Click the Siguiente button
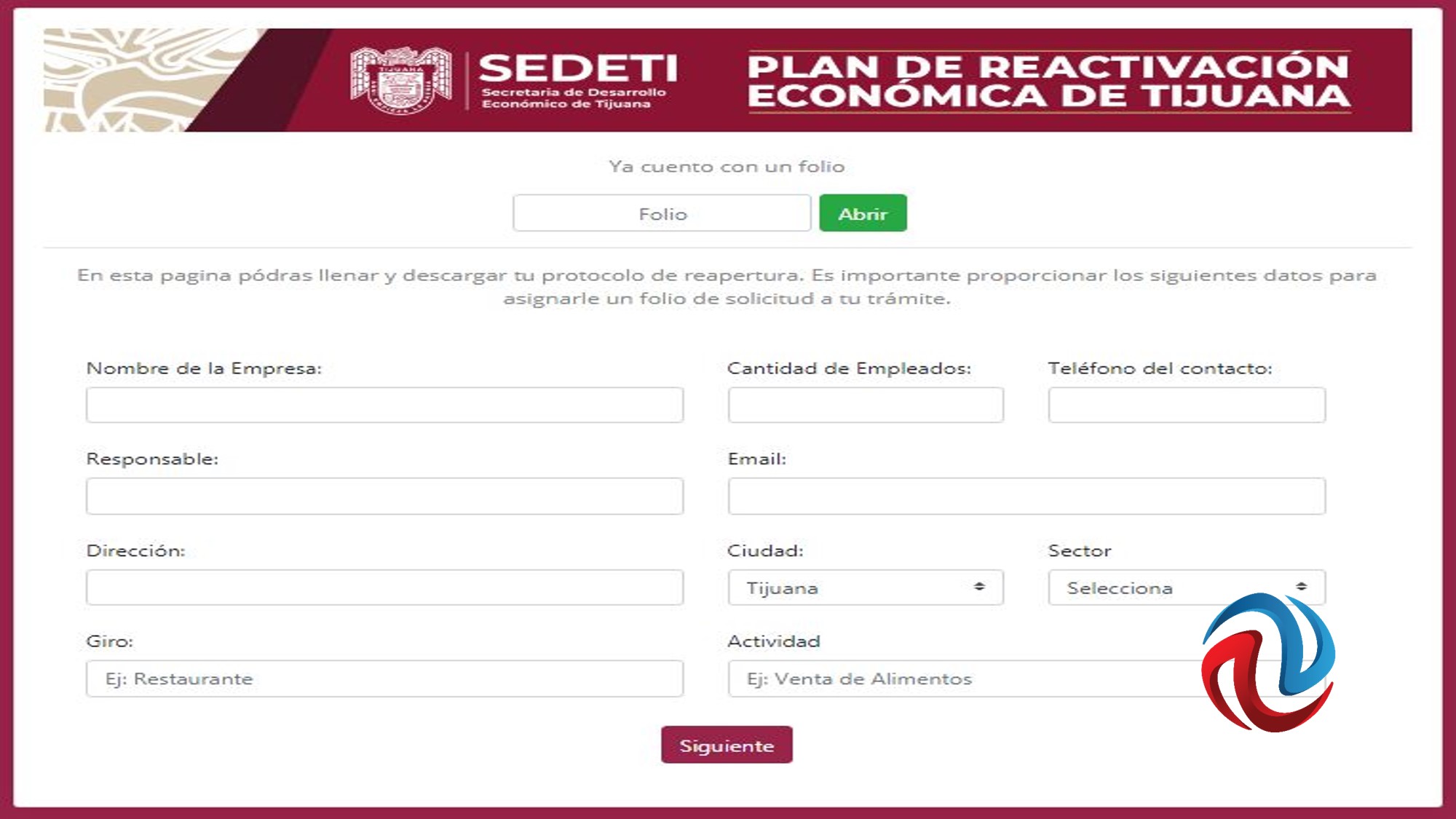Viewport: 1456px width, 819px height. click(x=726, y=745)
